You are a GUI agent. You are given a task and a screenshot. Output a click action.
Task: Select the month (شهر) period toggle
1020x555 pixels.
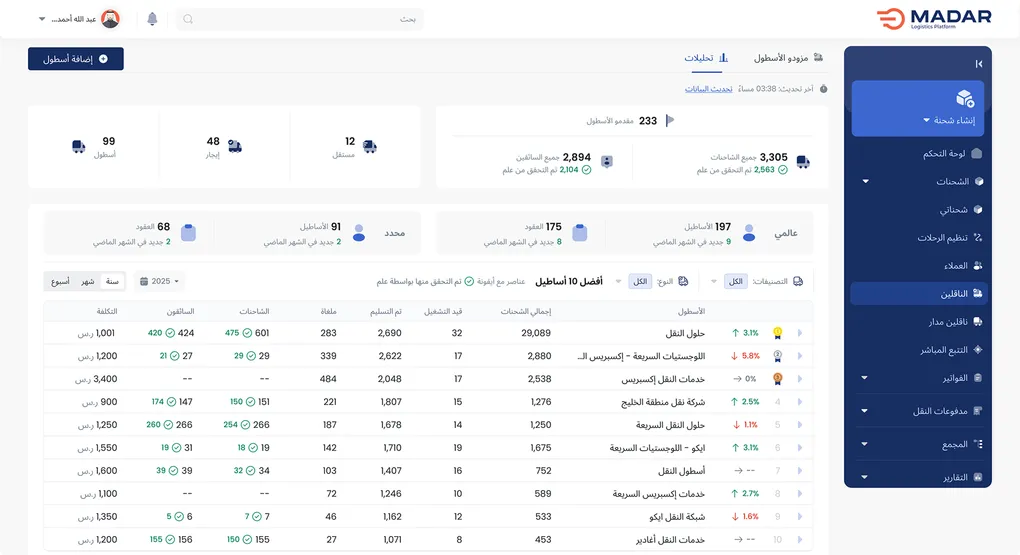pos(88,282)
